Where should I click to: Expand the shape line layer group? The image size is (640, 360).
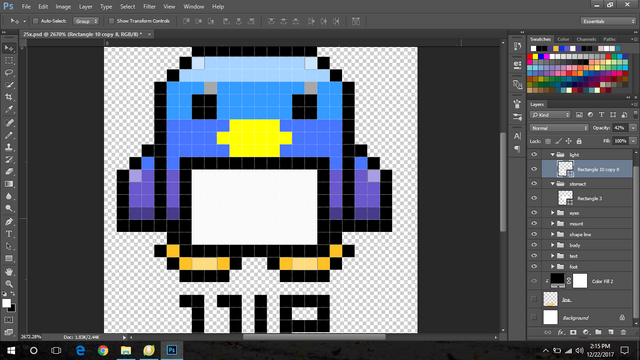tap(552, 234)
